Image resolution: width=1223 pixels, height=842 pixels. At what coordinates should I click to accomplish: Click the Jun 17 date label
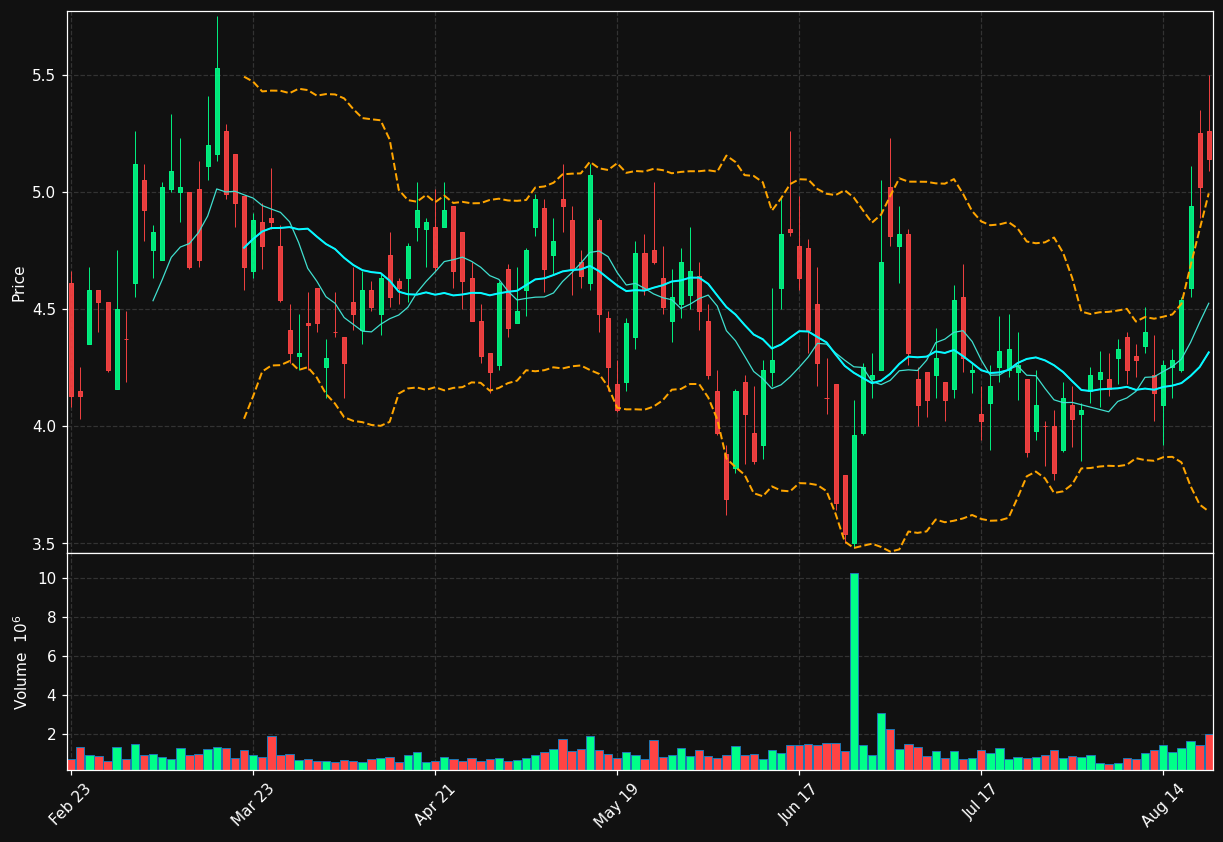[798, 804]
